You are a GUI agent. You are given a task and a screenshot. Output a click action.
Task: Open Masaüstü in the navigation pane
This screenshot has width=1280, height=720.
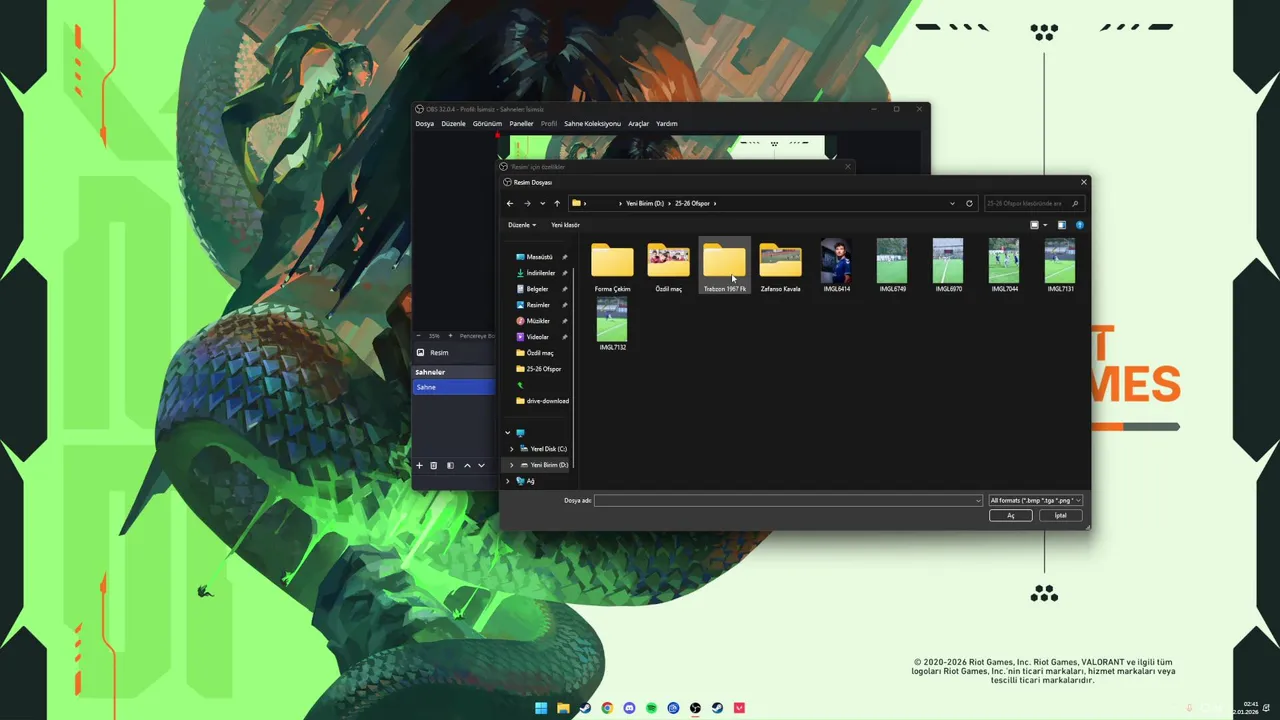tap(539, 257)
